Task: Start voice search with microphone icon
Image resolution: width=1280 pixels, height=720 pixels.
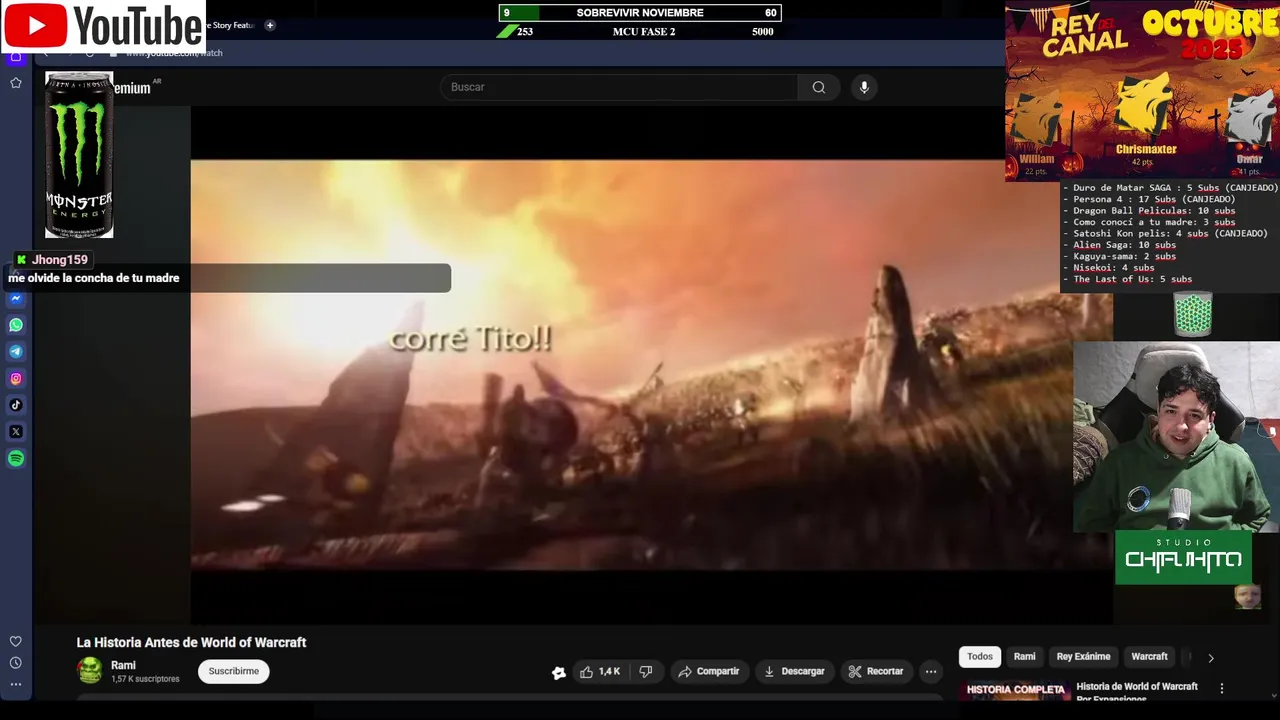Action: tap(864, 87)
